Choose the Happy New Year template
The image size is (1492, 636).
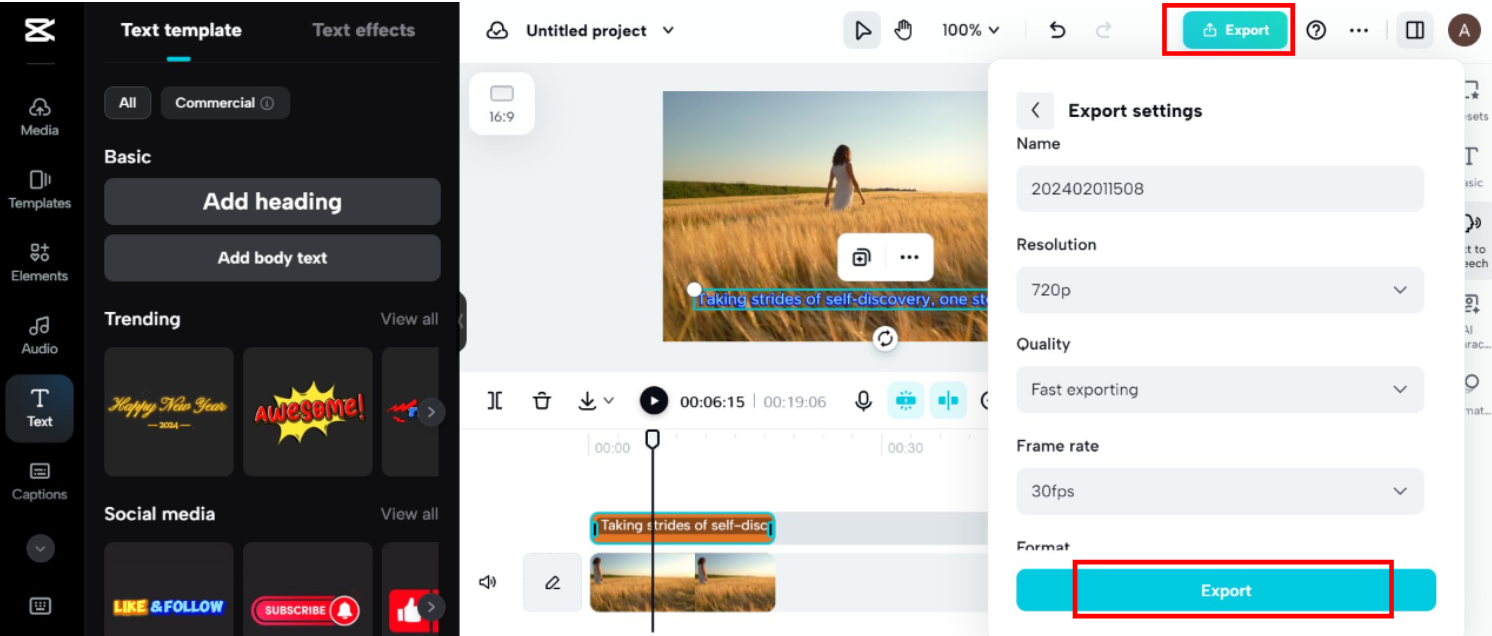click(169, 411)
